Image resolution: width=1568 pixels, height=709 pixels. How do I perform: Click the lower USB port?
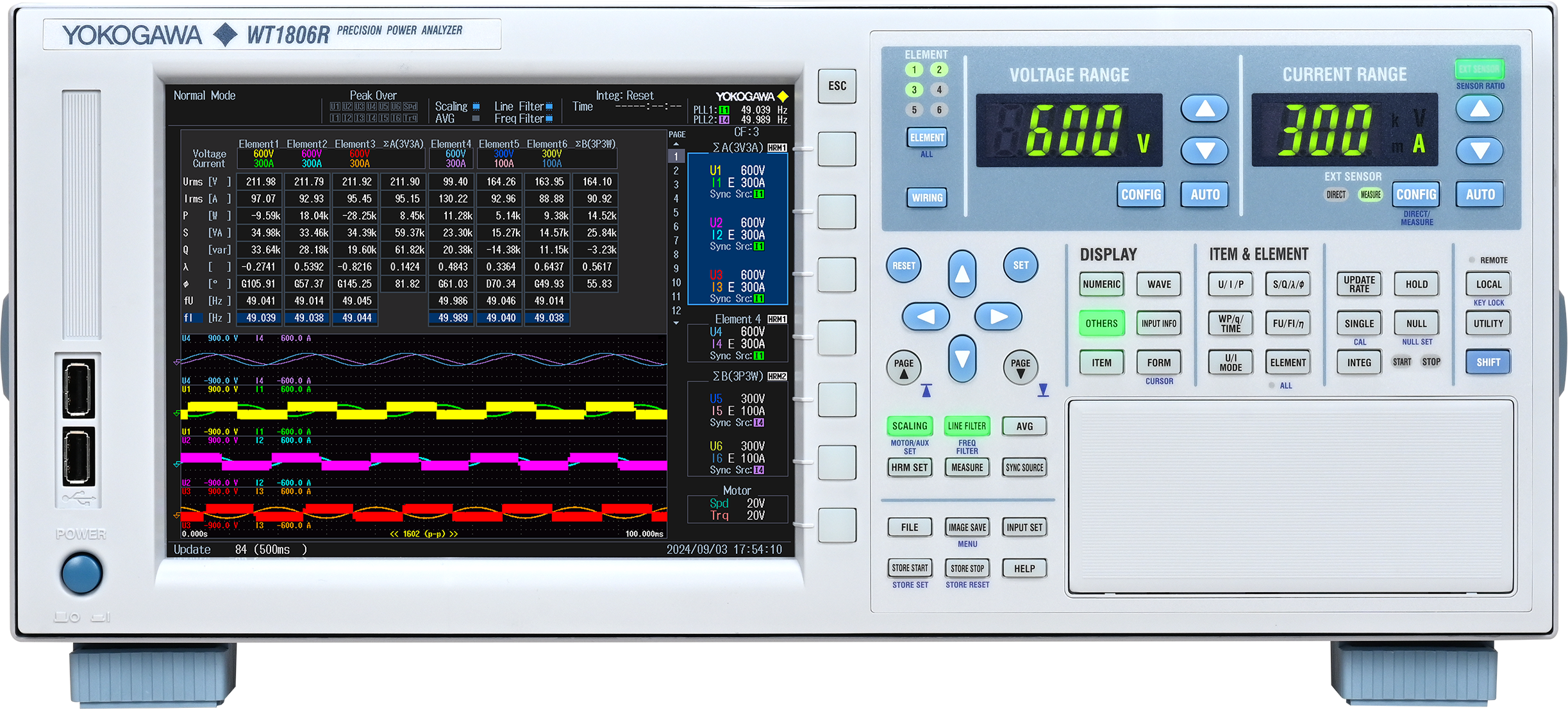[78, 456]
